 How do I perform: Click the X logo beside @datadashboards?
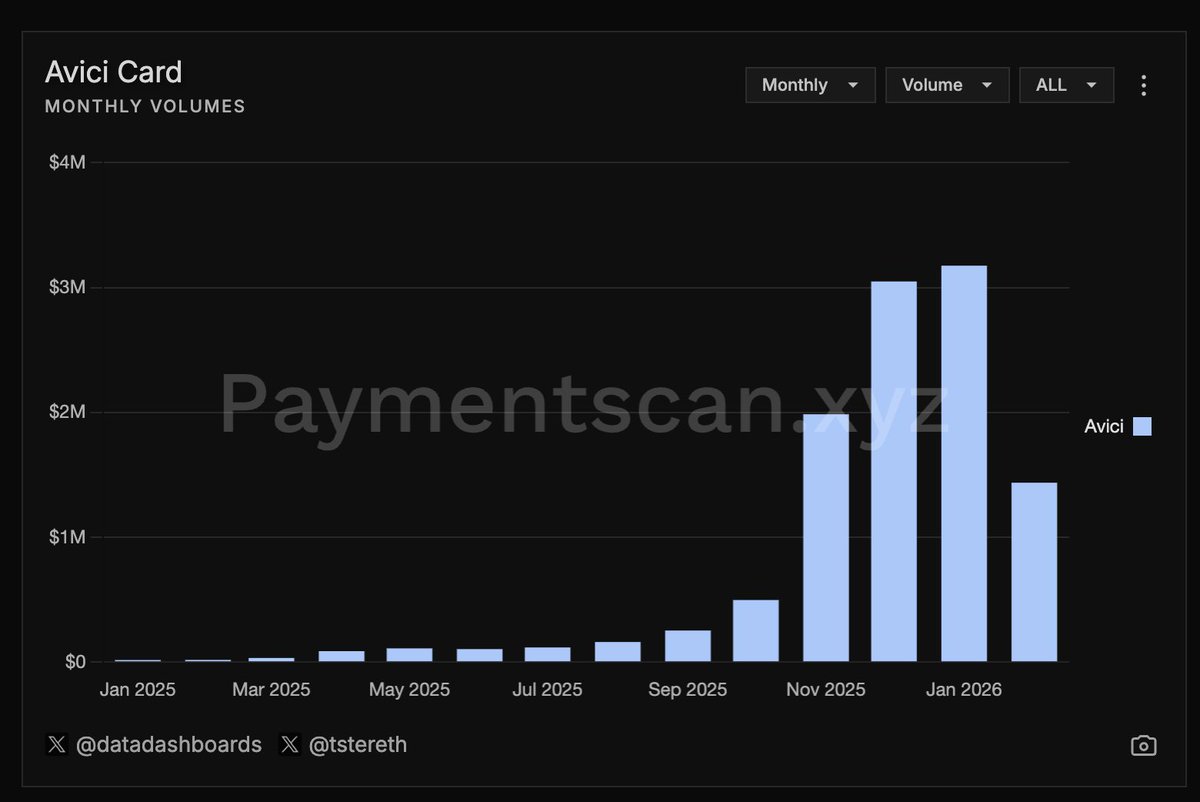[x=57, y=745]
